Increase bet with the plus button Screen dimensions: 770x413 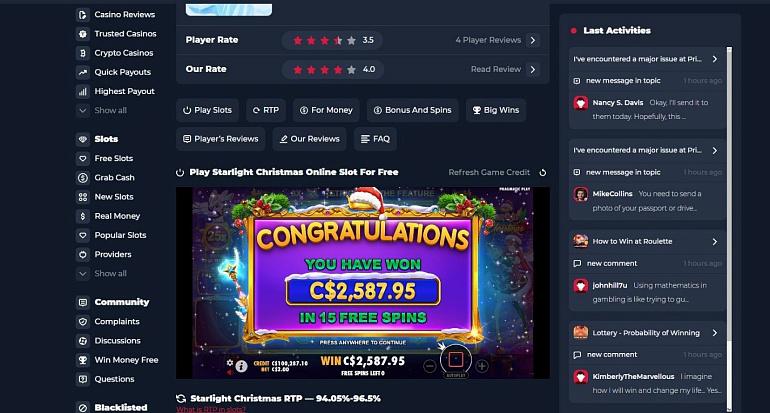[482, 366]
